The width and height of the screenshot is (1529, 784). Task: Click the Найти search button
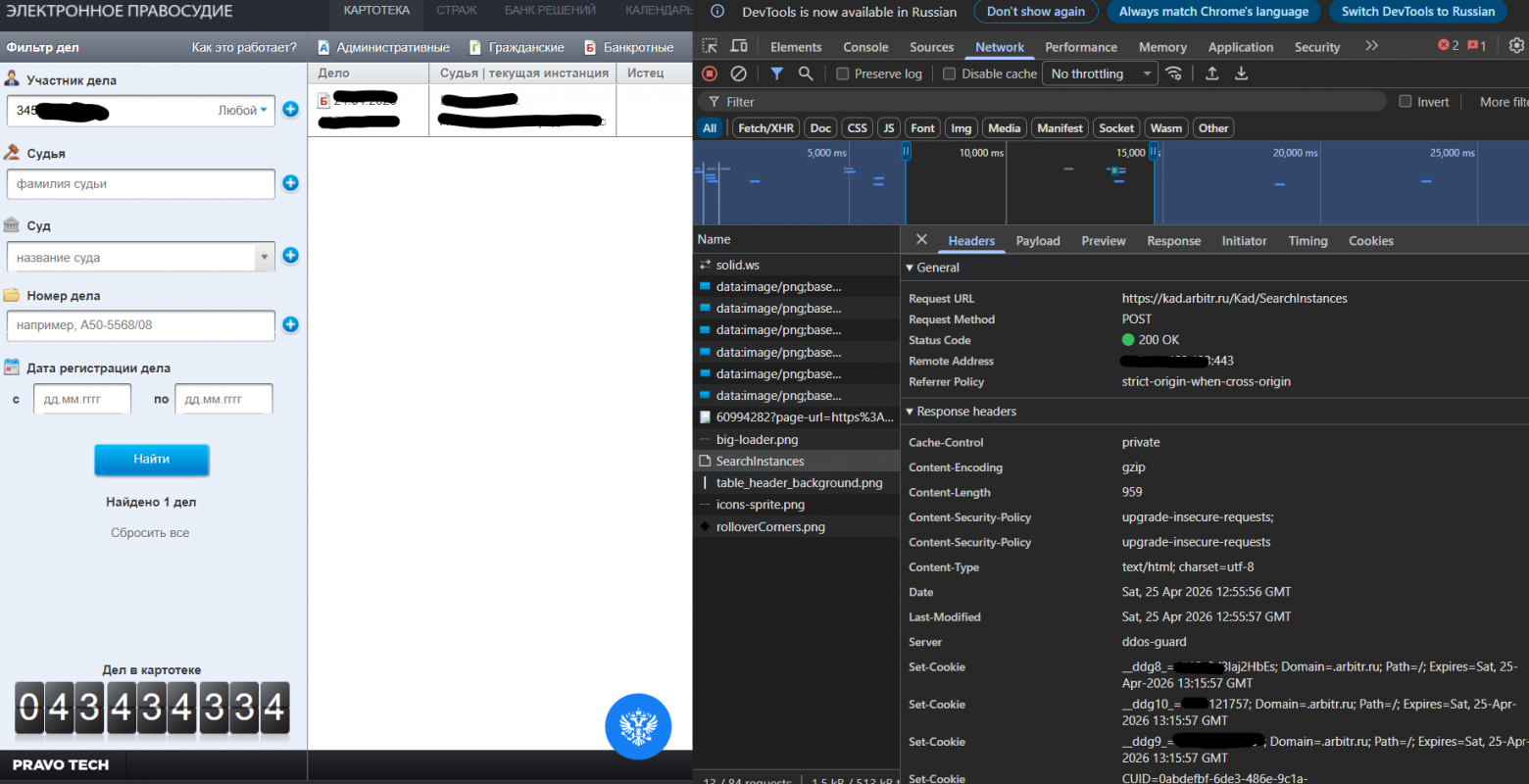[x=151, y=460]
